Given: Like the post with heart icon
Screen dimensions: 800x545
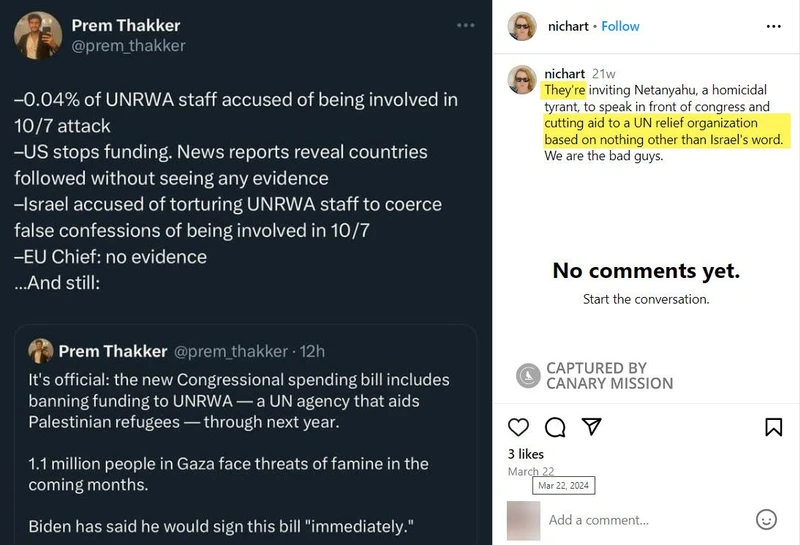Looking at the screenshot, I should (518, 428).
